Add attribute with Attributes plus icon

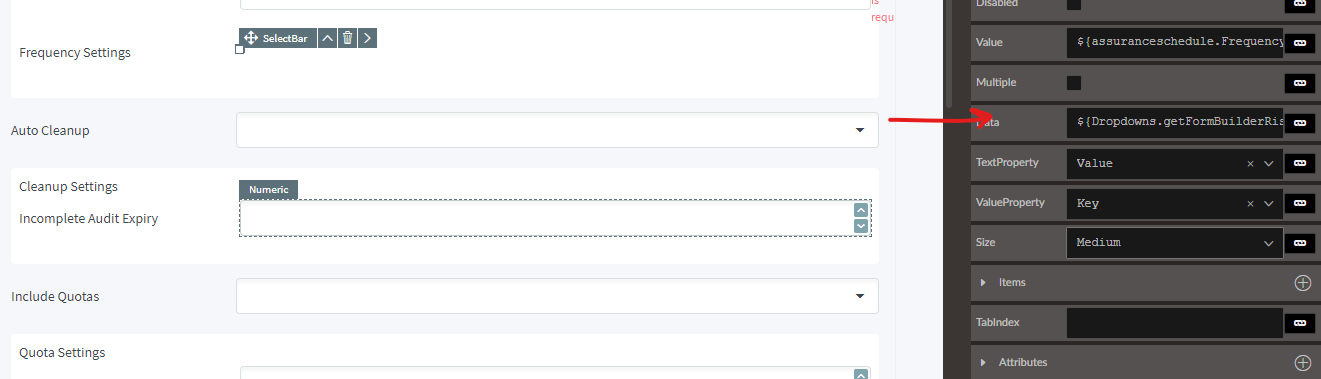[x=1302, y=363]
